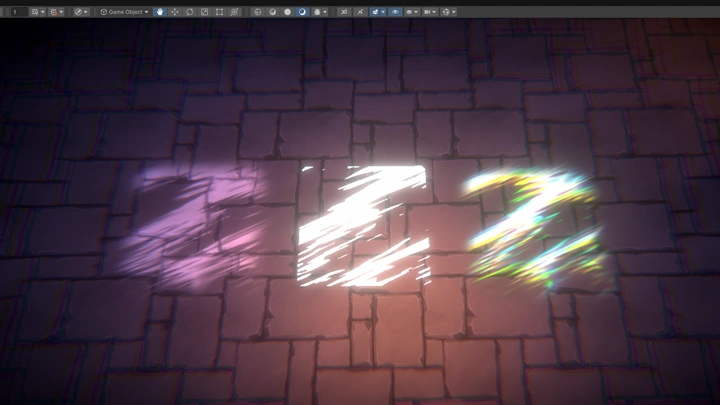This screenshot has width=720, height=405.
Task: Toggle the highlighted crescent sphere draw mode
Action: coord(302,12)
